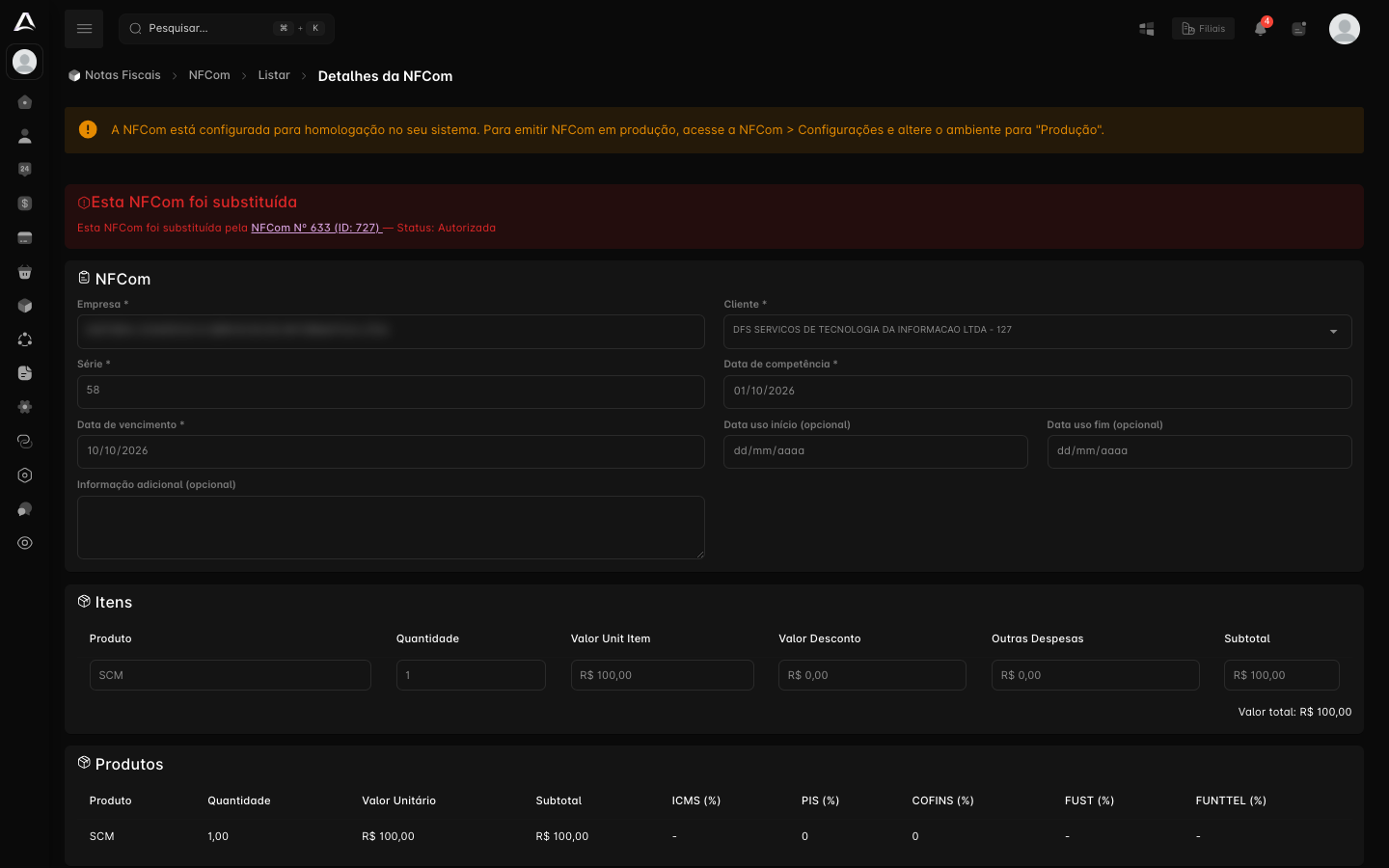Screen dimensions: 1389x868
Task: Open the NFCom Nº 633 link
Action: point(316,228)
